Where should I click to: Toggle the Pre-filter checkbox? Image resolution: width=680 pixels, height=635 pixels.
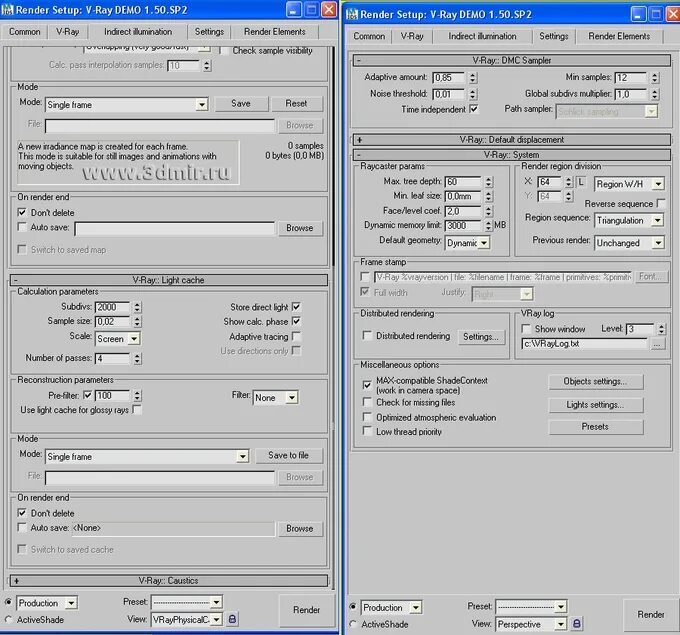(87, 395)
